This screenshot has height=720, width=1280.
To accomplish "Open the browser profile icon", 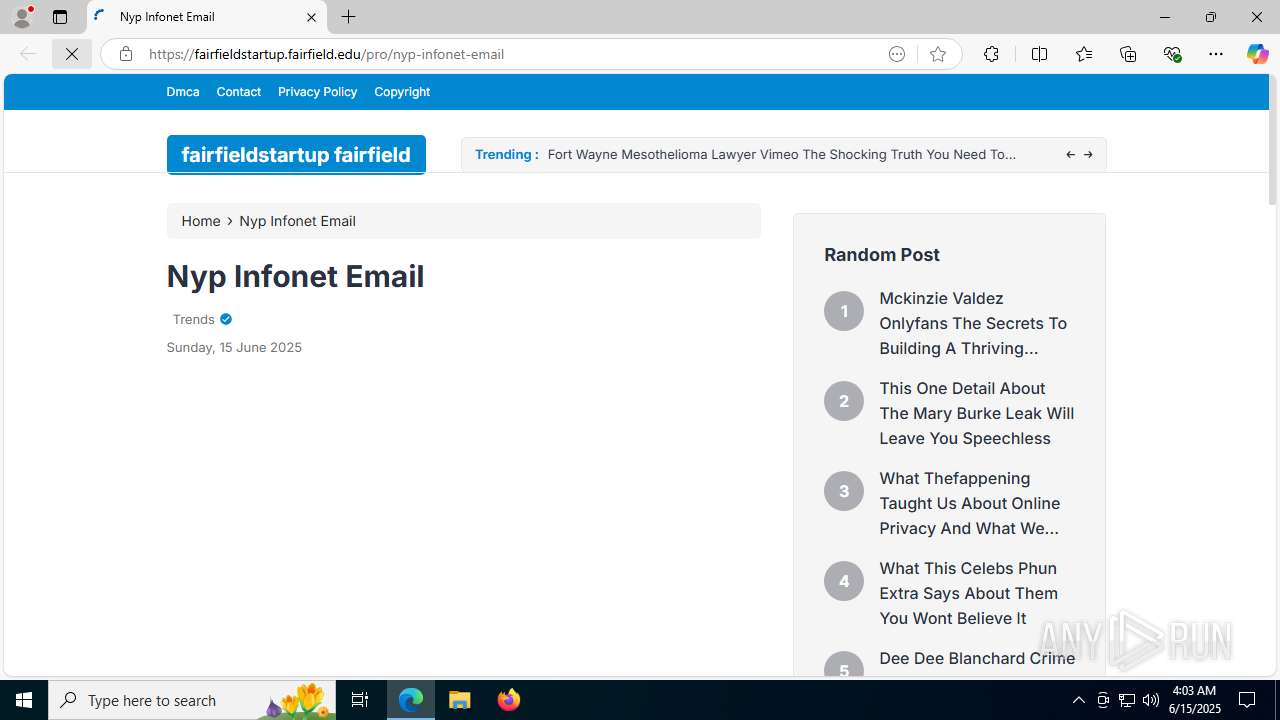I will pyautogui.click(x=22, y=17).
